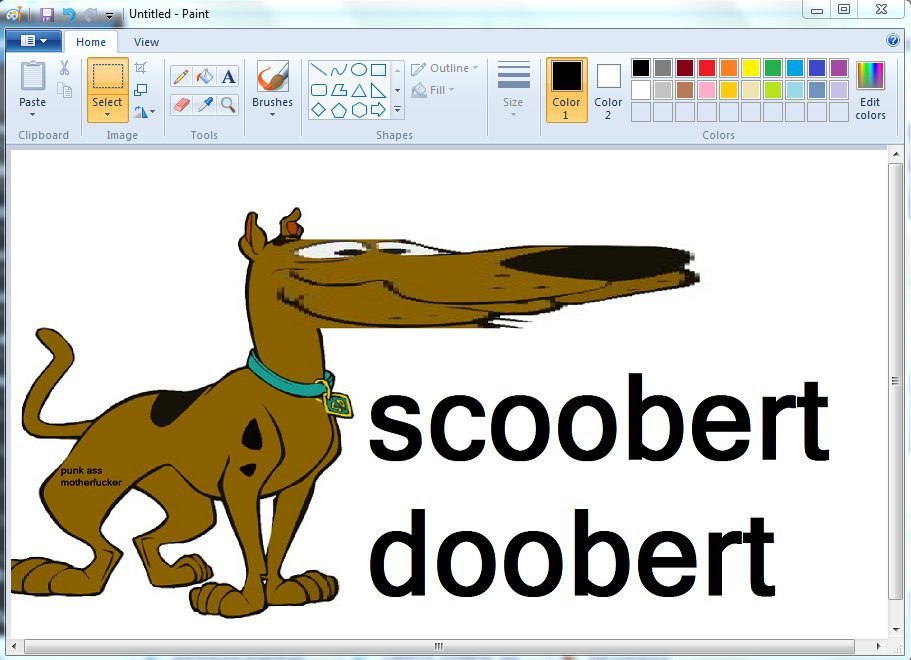Open the Outline dropdown
This screenshot has width=911, height=660.
pyautogui.click(x=444, y=68)
